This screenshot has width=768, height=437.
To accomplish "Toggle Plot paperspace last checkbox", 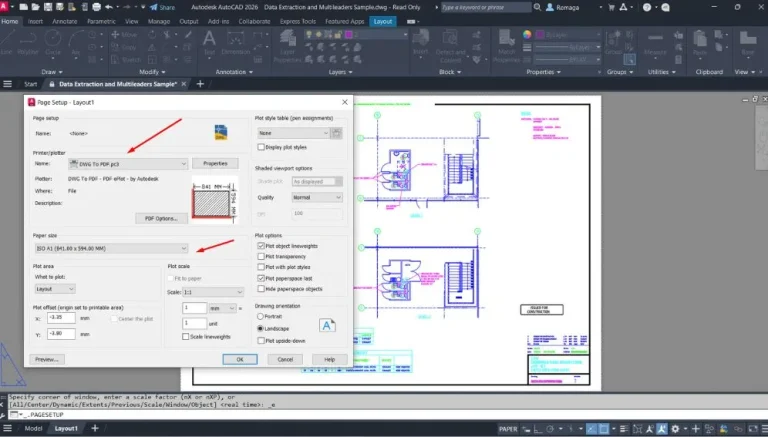I will 261,278.
